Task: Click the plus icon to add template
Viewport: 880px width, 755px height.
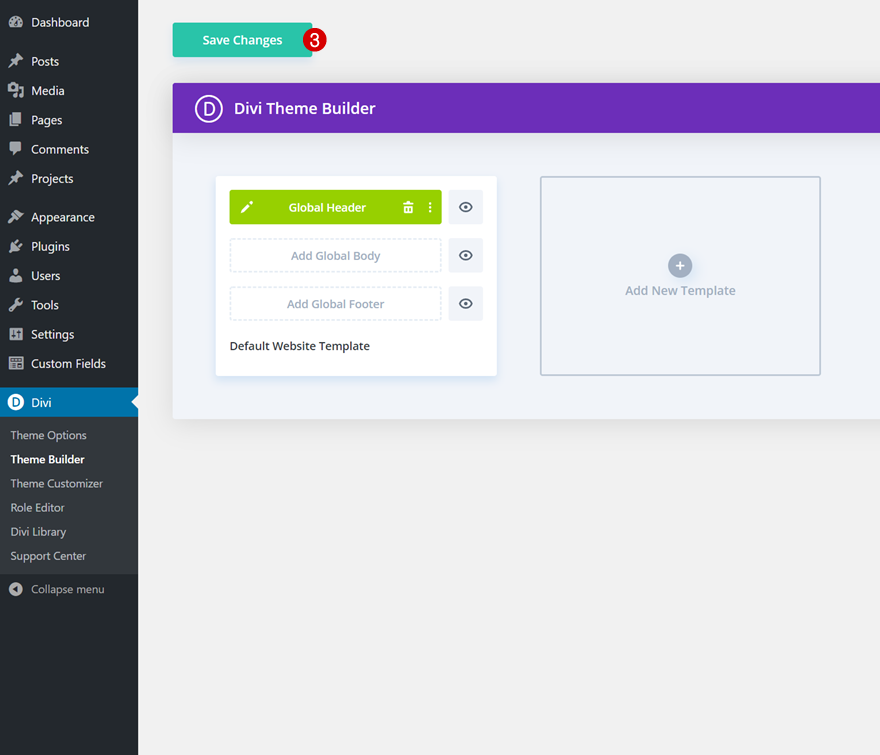Action: coord(680,266)
